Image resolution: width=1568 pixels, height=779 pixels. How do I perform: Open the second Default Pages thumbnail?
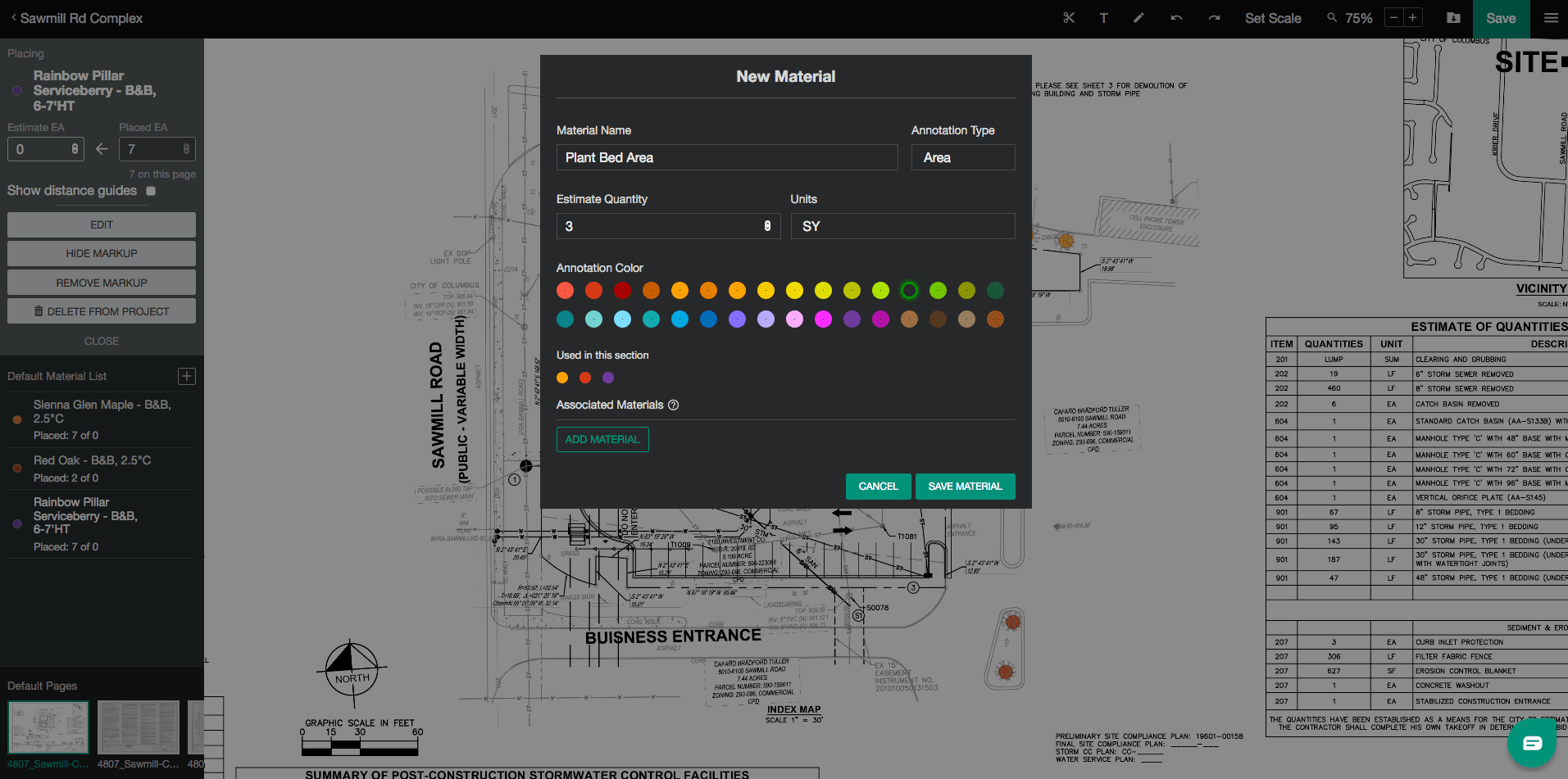pyautogui.click(x=139, y=727)
